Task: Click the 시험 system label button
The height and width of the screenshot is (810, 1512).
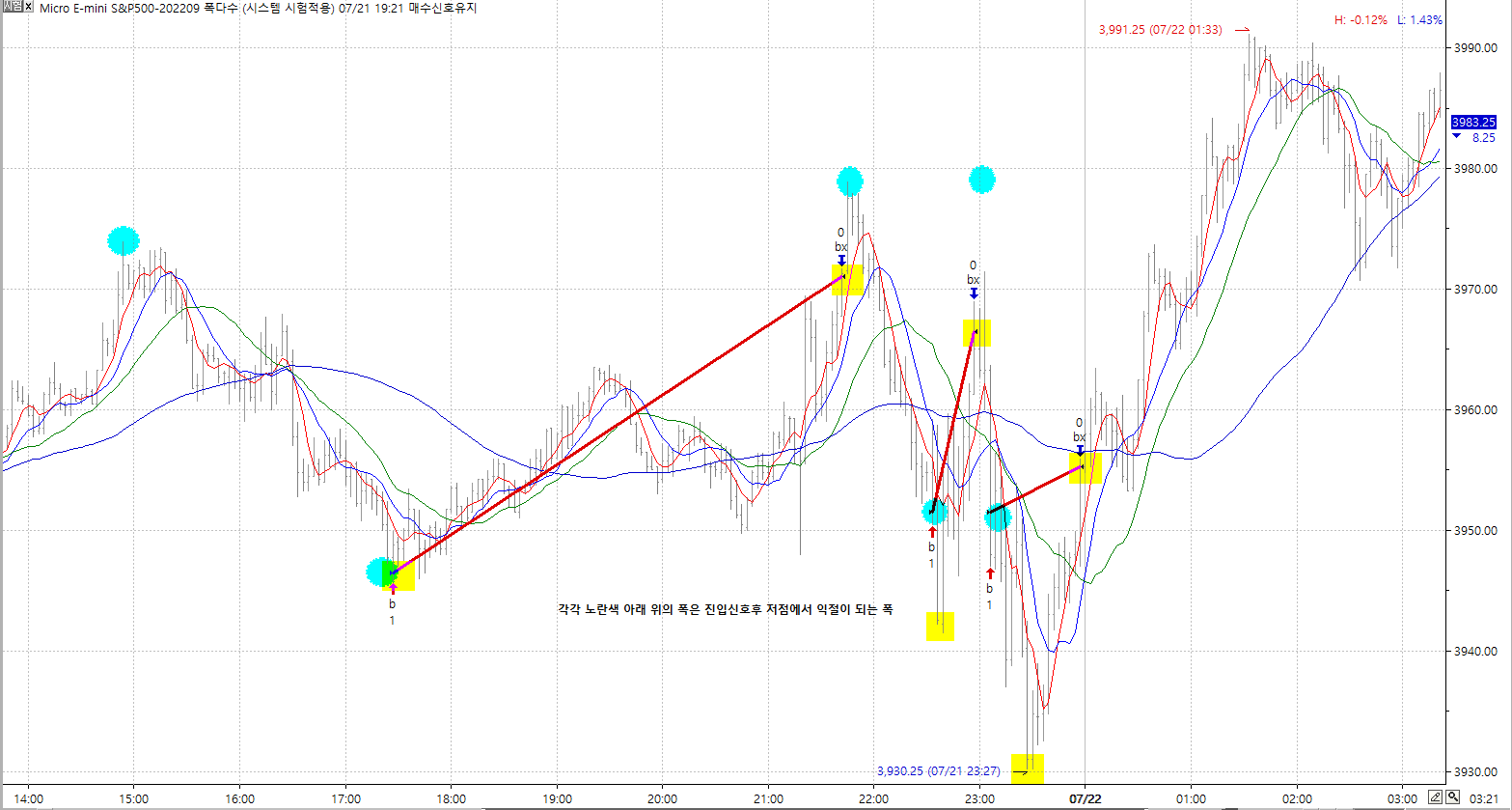Action: 12,8
